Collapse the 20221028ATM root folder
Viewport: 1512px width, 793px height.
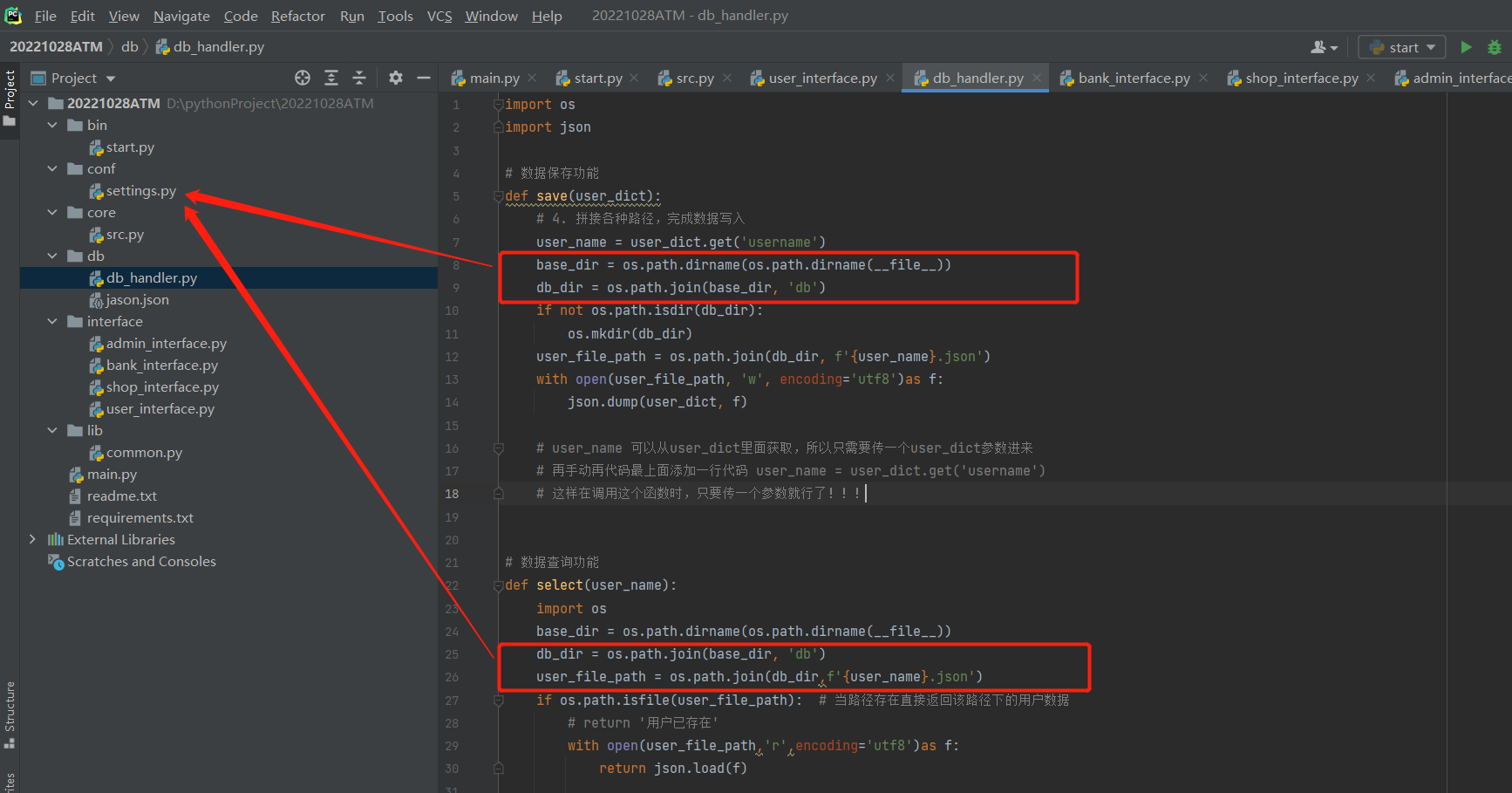click(x=34, y=103)
